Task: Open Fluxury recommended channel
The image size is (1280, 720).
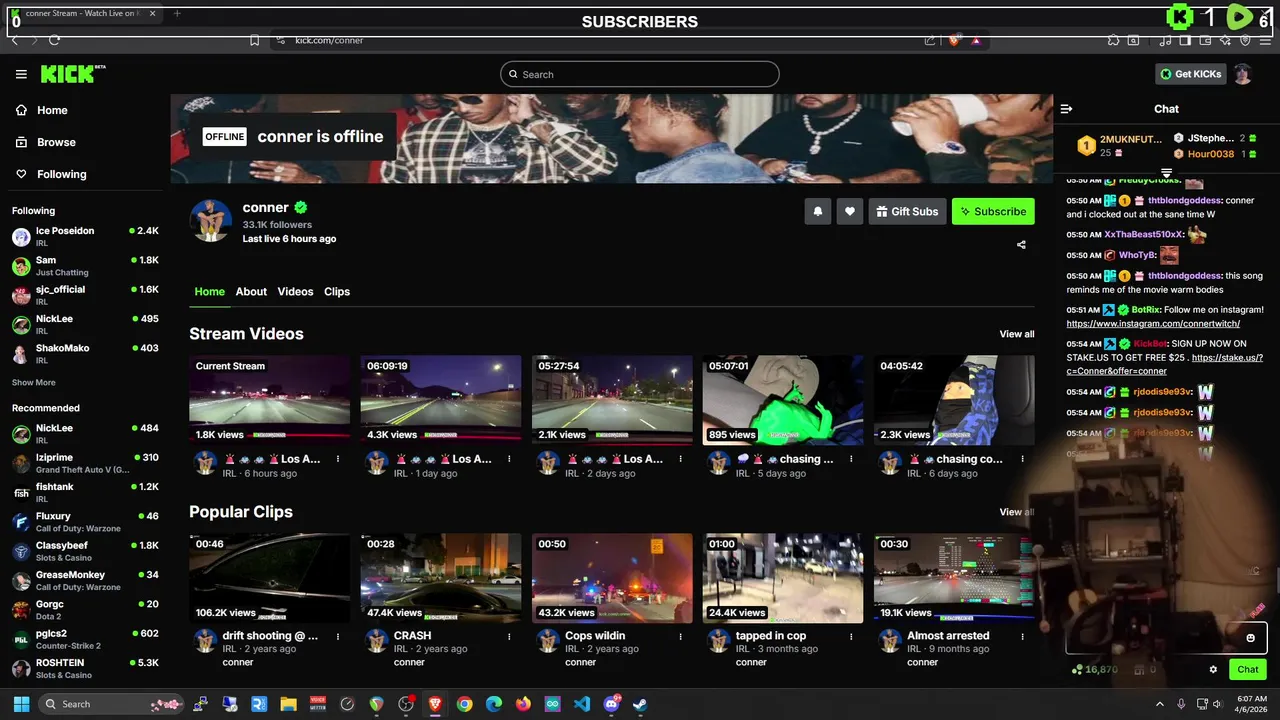Action: (x=85, y=522)
